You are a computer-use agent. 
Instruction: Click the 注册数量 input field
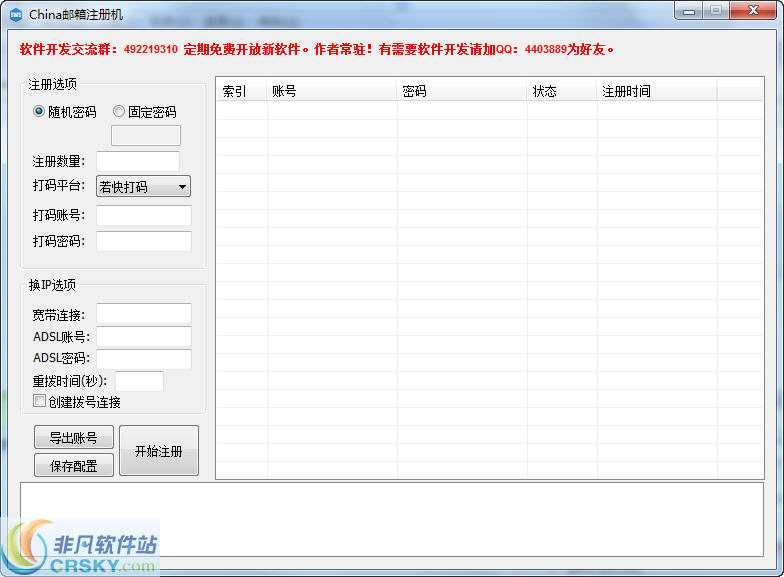(138, 162)
